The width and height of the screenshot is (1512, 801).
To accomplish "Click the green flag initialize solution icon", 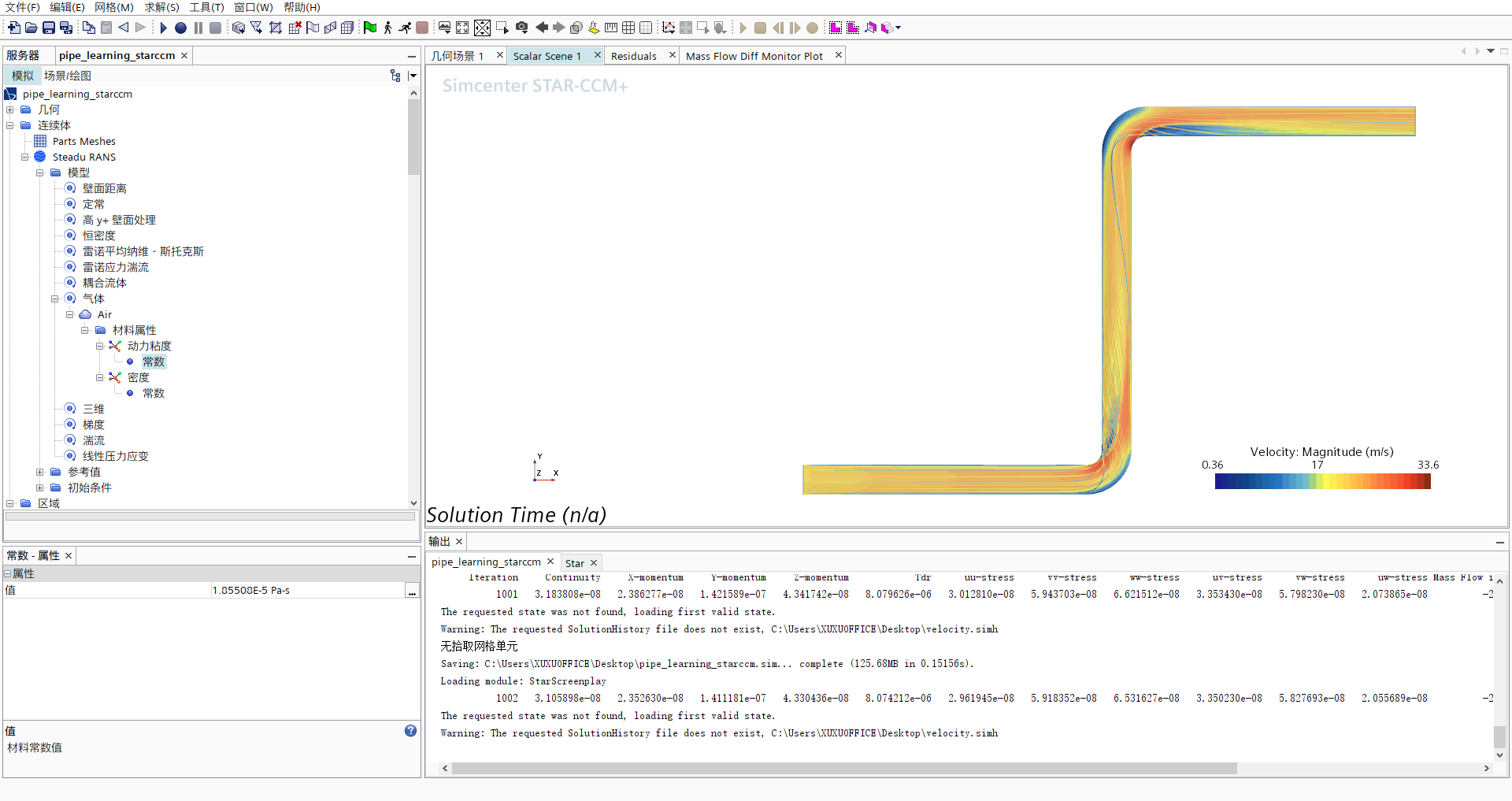I will point(370,28).
